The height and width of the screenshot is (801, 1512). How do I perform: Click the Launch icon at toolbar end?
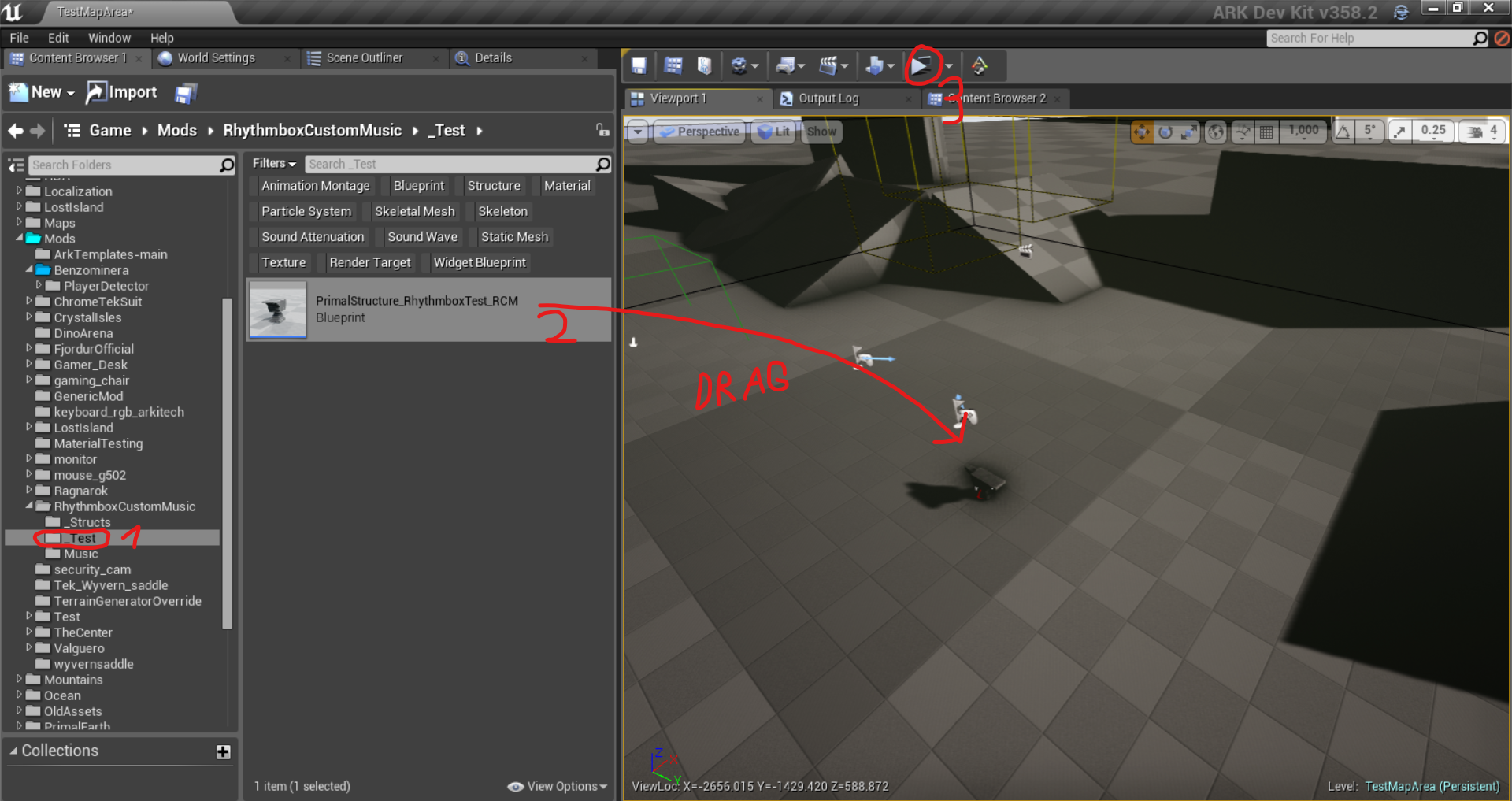(980, 66)
